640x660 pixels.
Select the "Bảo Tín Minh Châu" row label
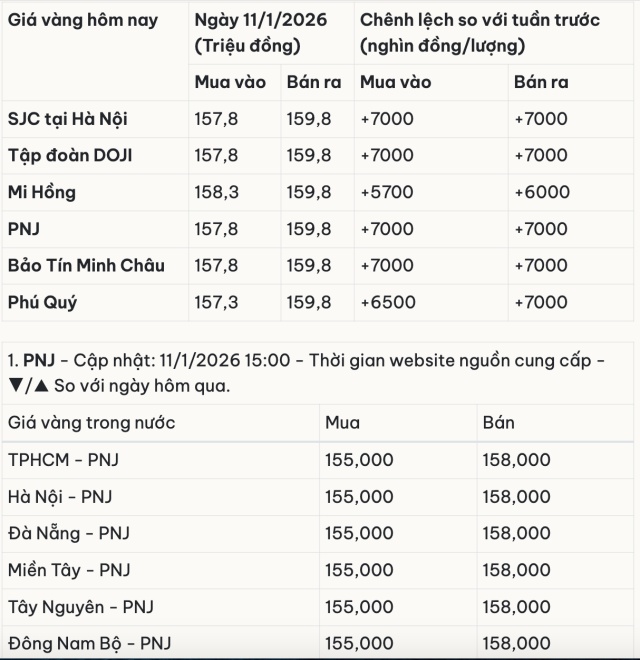[86, 265]
